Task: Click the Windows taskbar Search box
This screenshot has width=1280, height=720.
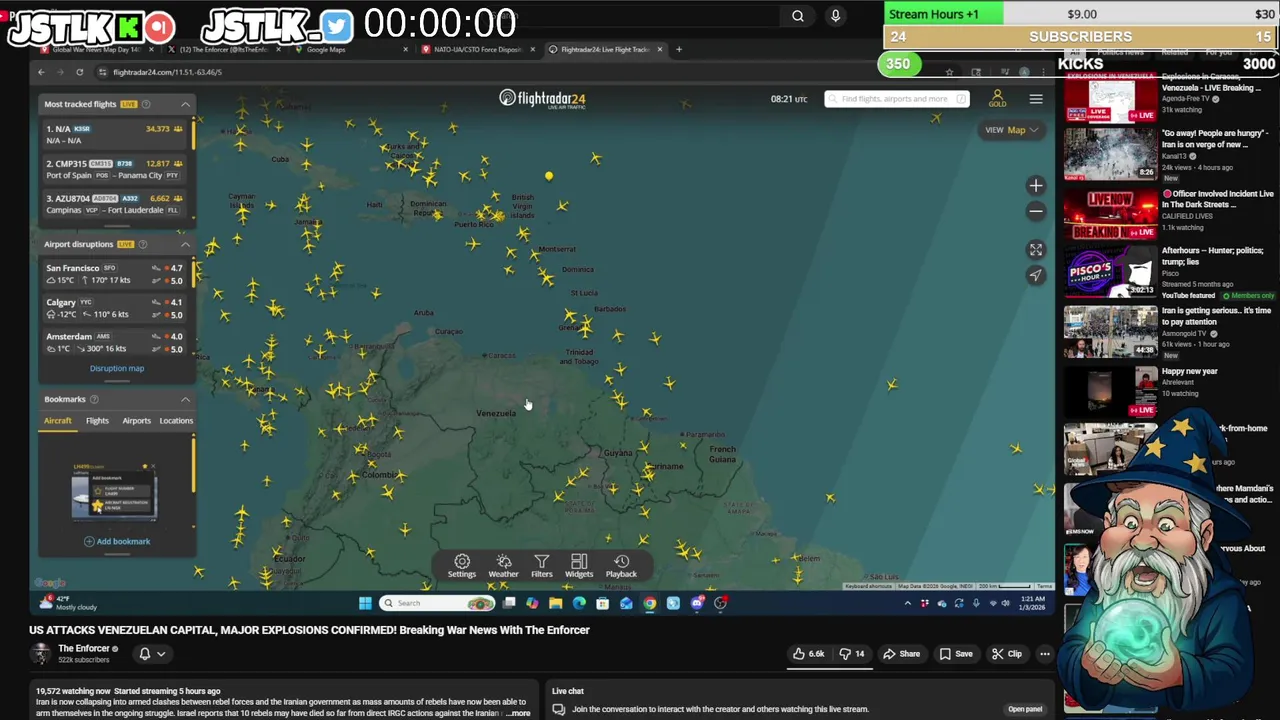Action: click(x=437, y=603)
